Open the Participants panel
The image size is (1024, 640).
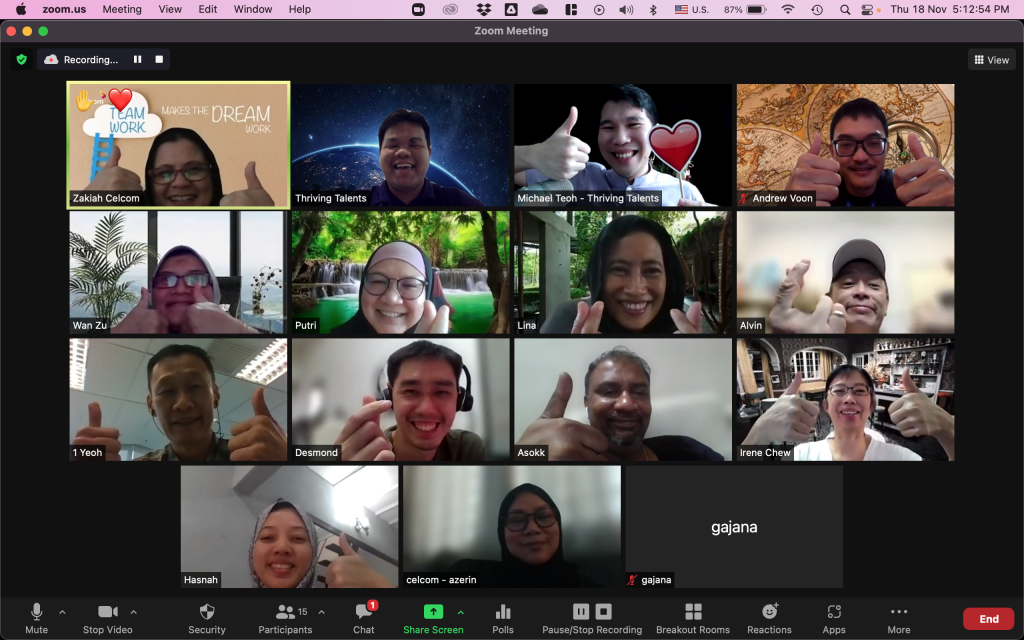[x=285, y=612]
